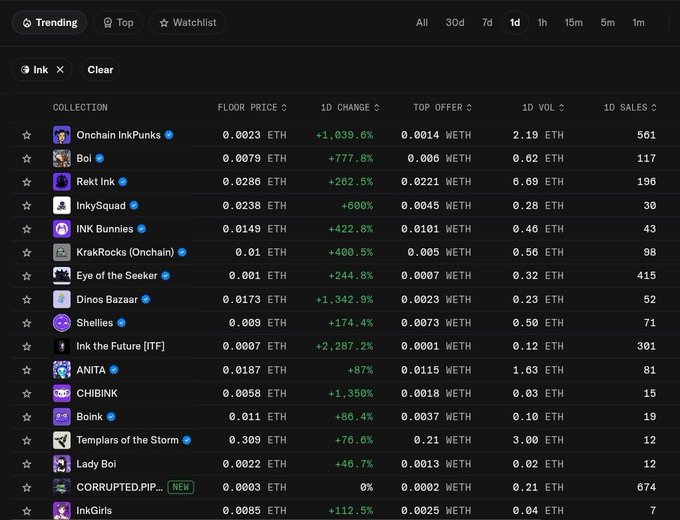
Task: Open the Ink the Future [ITF] collection name
Action: 121,346
